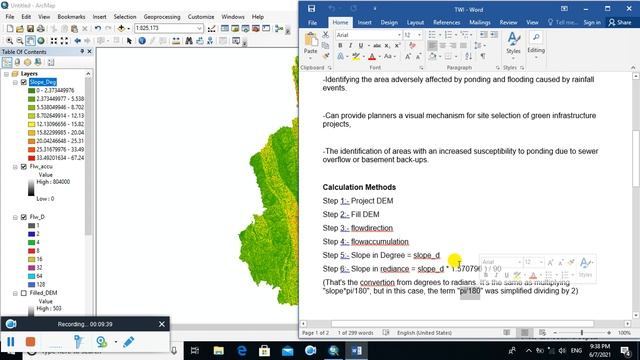Select the ArcMap Zoom Out tool

pyautogui.click(x=20, y=41)
